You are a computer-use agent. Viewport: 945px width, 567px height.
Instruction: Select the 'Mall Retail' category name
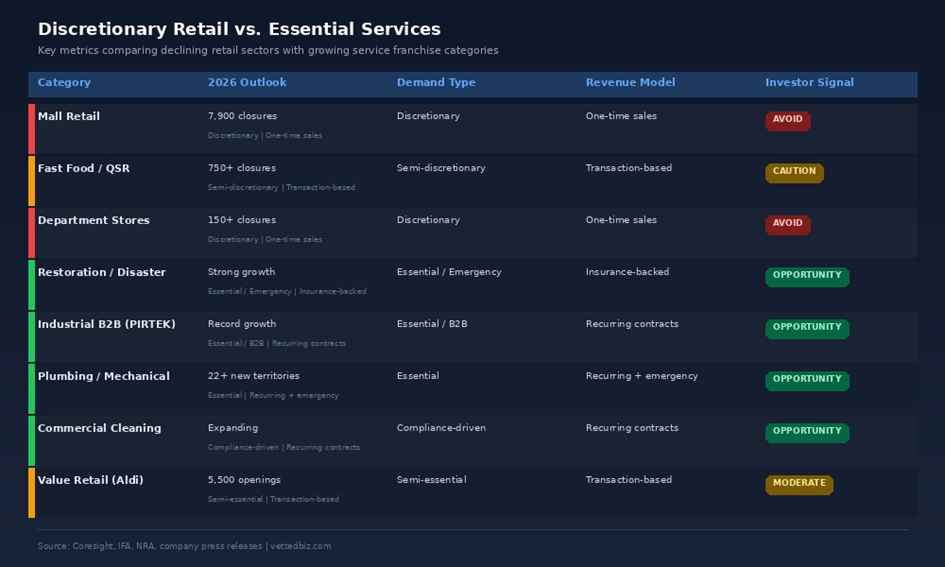click(x=69, y=116)
